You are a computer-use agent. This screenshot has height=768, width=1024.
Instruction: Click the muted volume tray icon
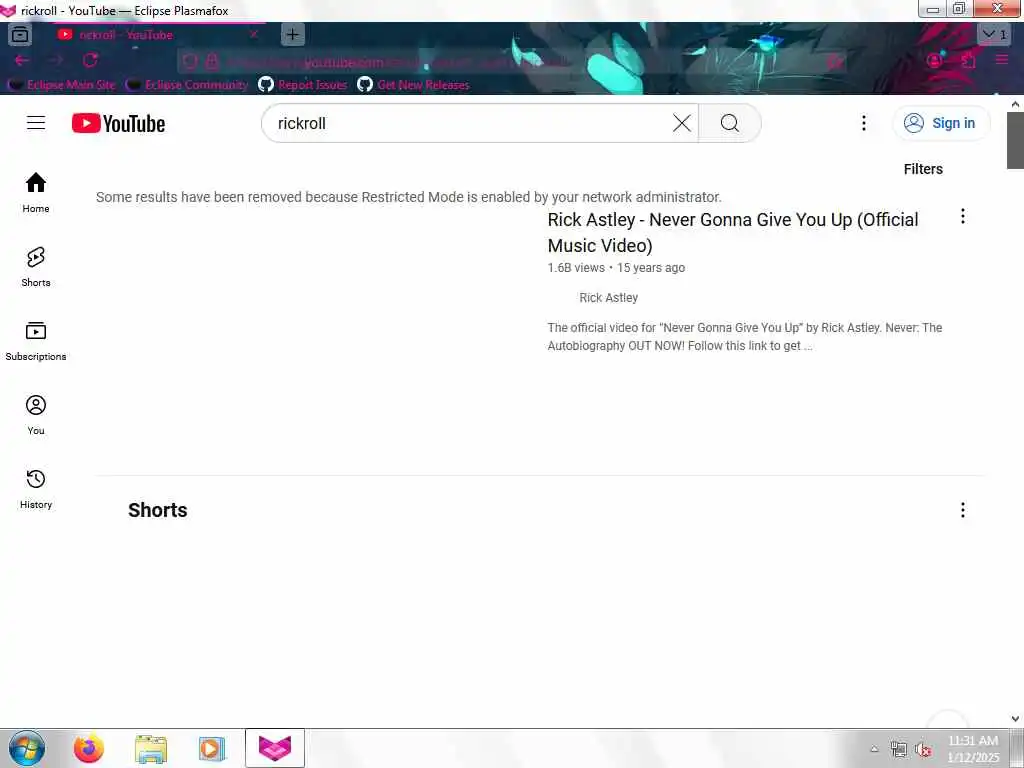(x=923, y=749)
